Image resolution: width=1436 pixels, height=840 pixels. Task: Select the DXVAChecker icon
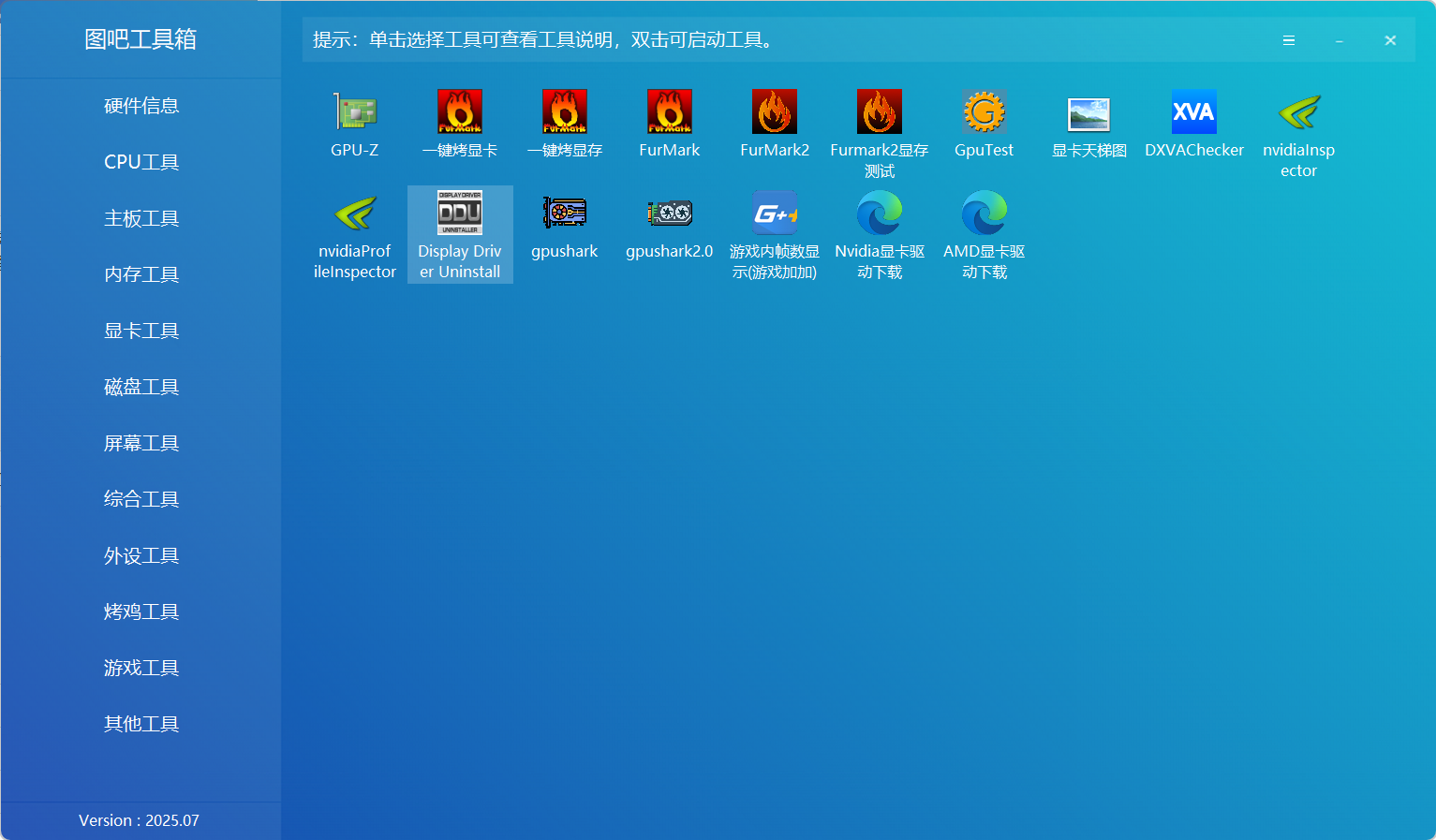pos(1194,112)
